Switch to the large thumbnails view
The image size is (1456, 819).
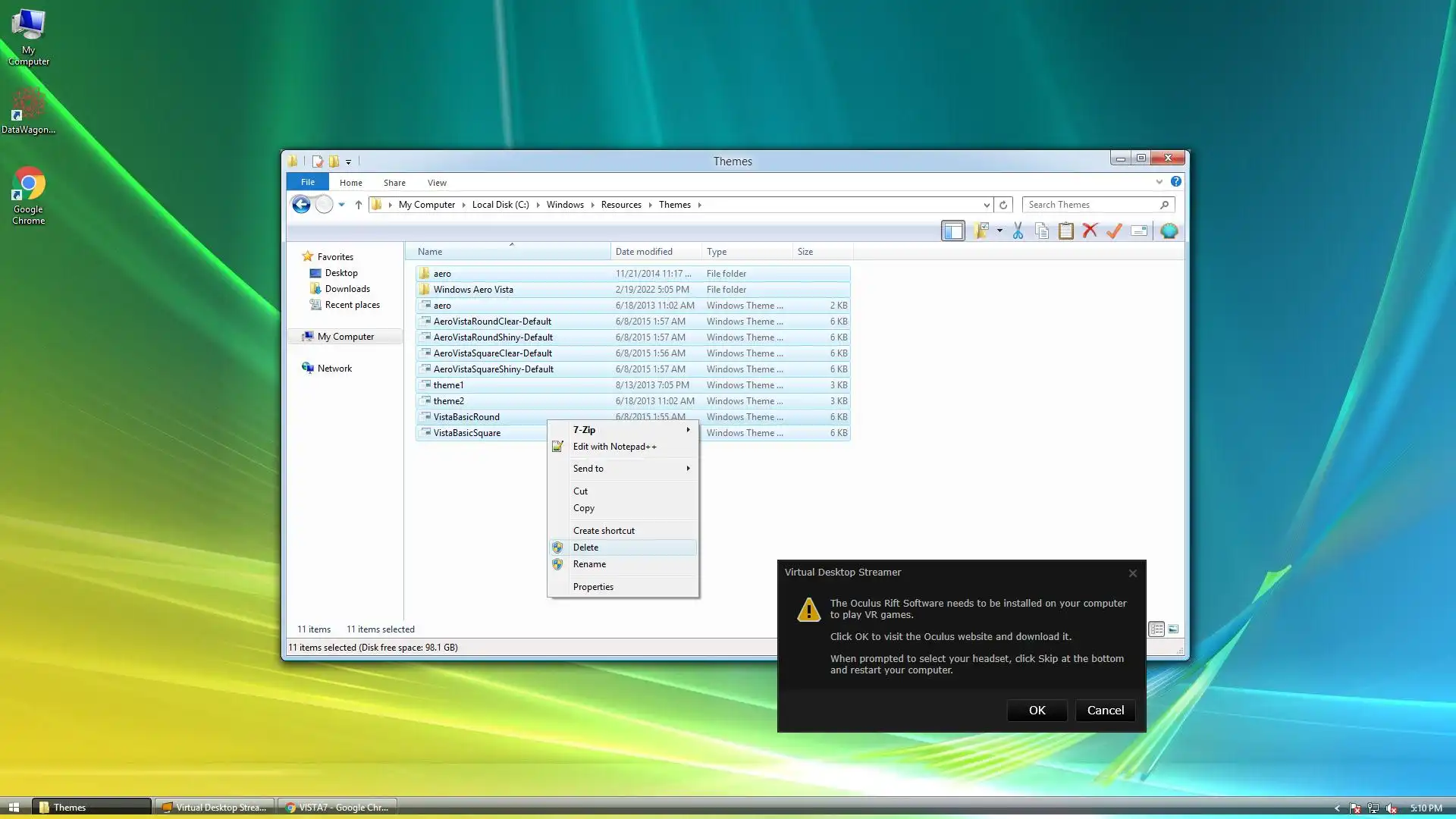[x=1173, y=629]
